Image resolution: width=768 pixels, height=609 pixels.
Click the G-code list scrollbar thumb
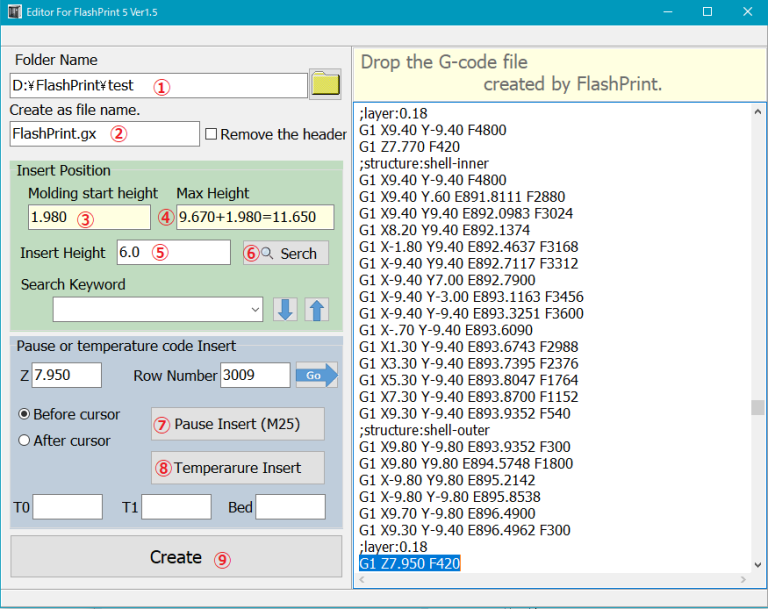(758, 407)
